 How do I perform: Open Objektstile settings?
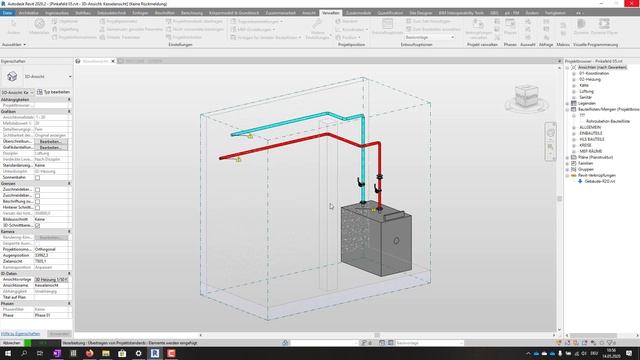[x=65, y=21]
